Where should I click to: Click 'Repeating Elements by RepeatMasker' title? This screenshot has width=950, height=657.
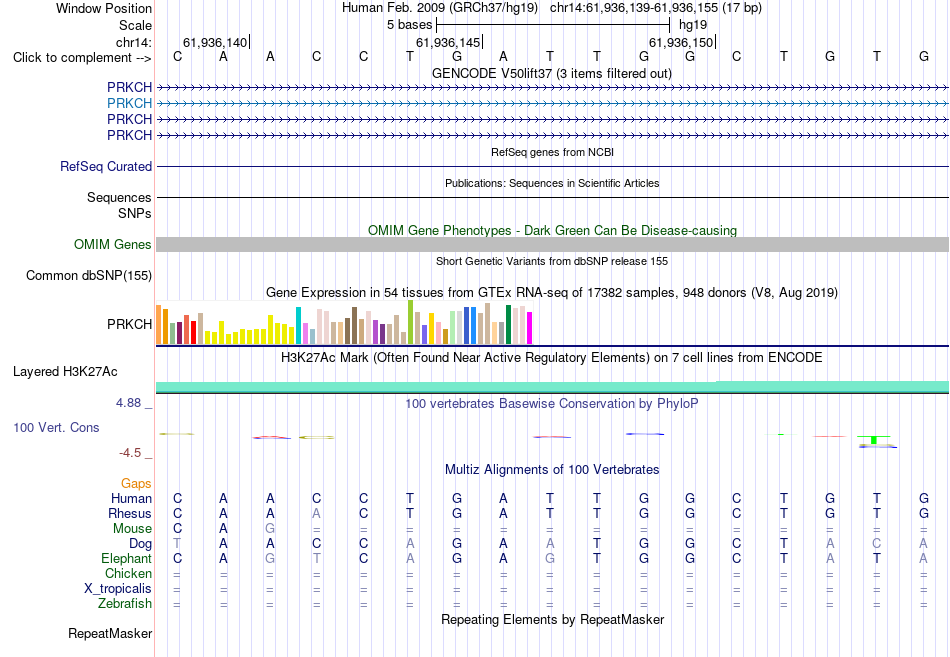tap(552, 620)
